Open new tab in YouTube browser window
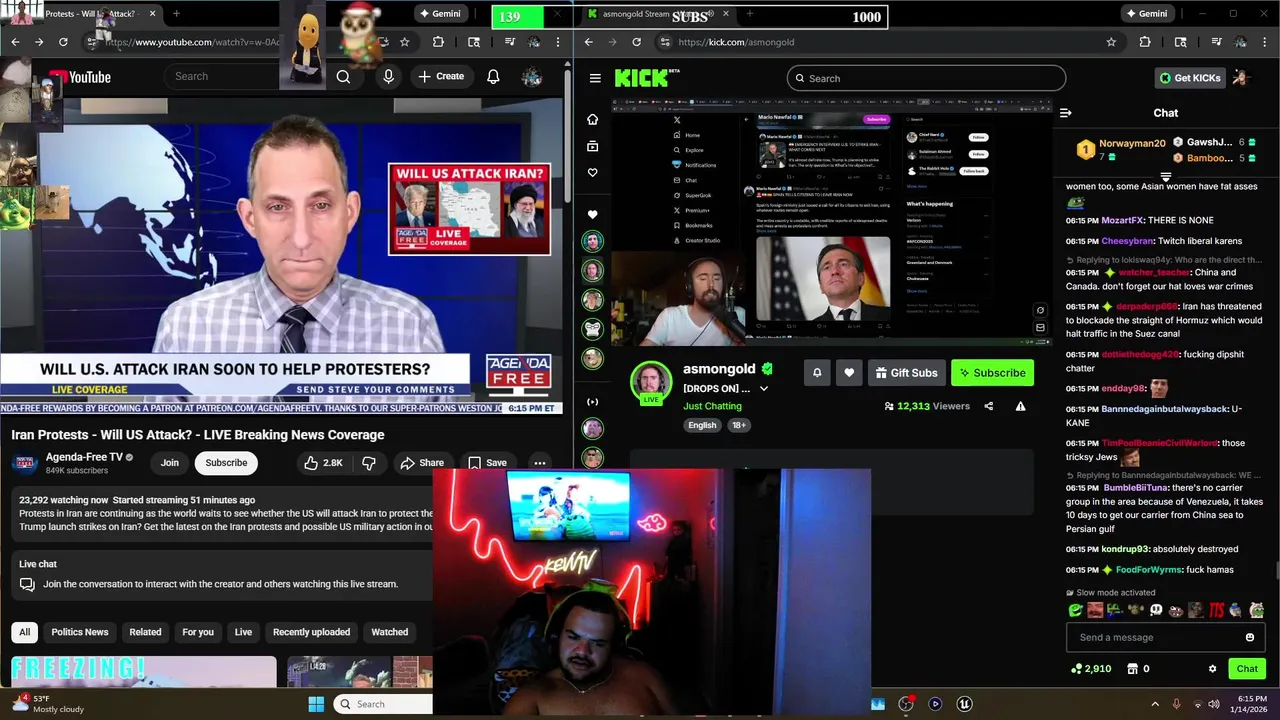The width and height of the screenshot is (1280, 720). click(x=176, y=14)
